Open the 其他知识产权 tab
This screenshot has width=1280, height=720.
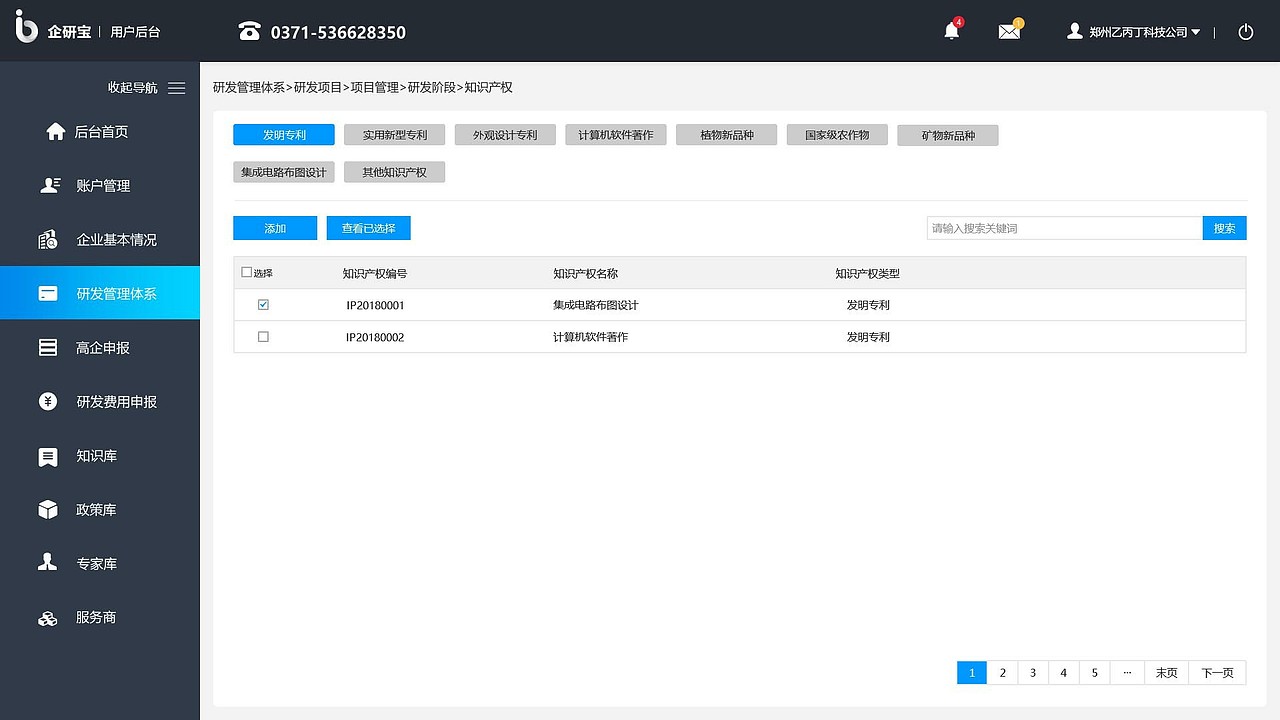395,172
